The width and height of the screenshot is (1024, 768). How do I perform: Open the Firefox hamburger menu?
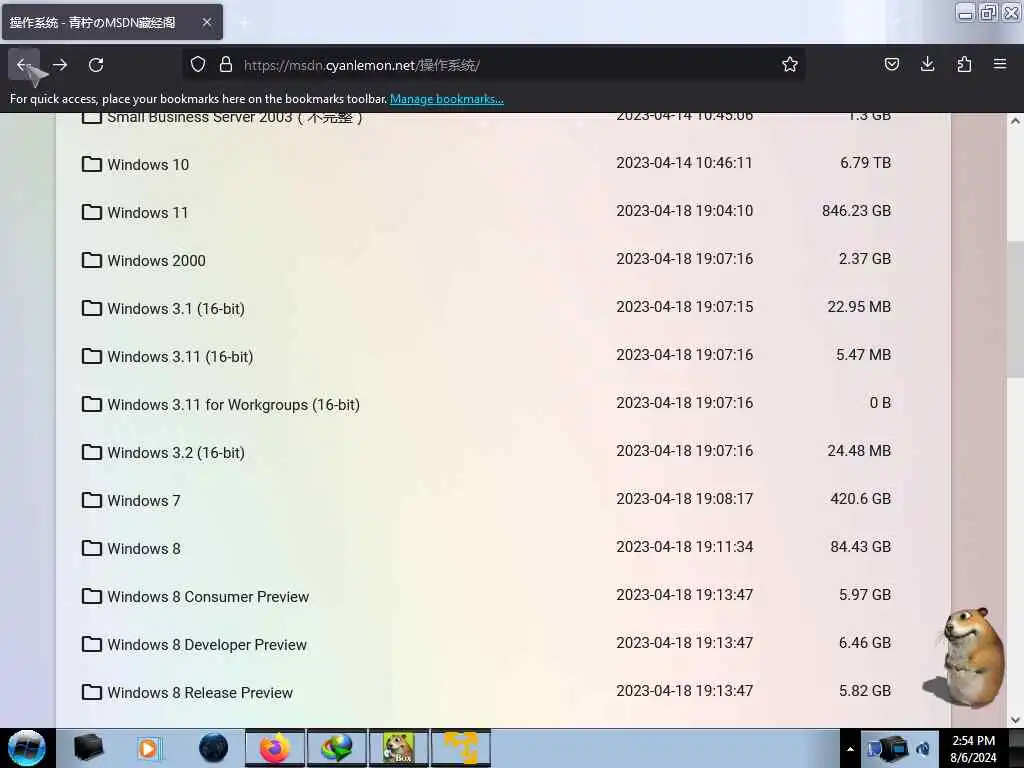(1000, 64)
